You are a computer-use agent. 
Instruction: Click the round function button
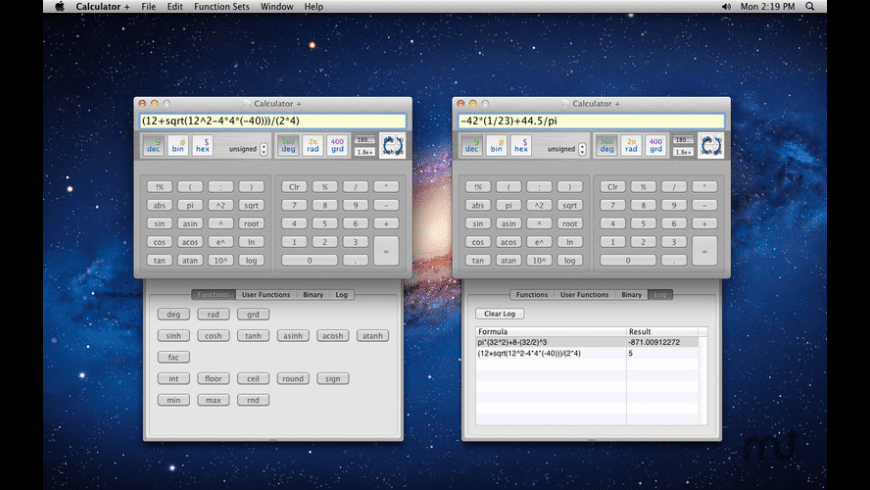(x=293, y=378)
